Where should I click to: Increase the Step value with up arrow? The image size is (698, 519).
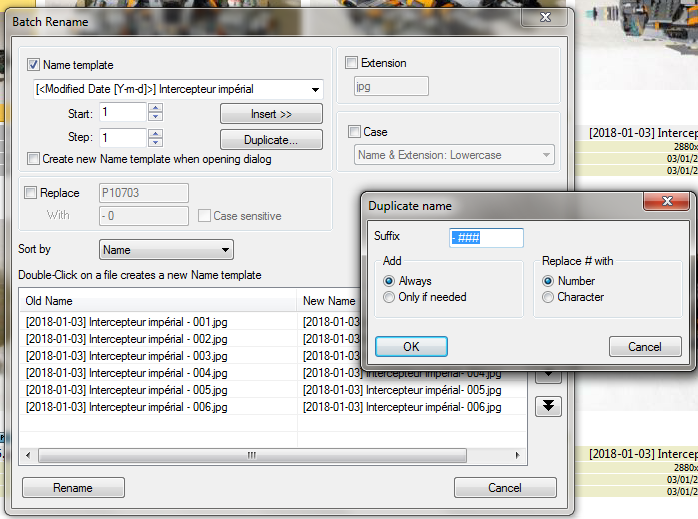click(x=155, y=133)
